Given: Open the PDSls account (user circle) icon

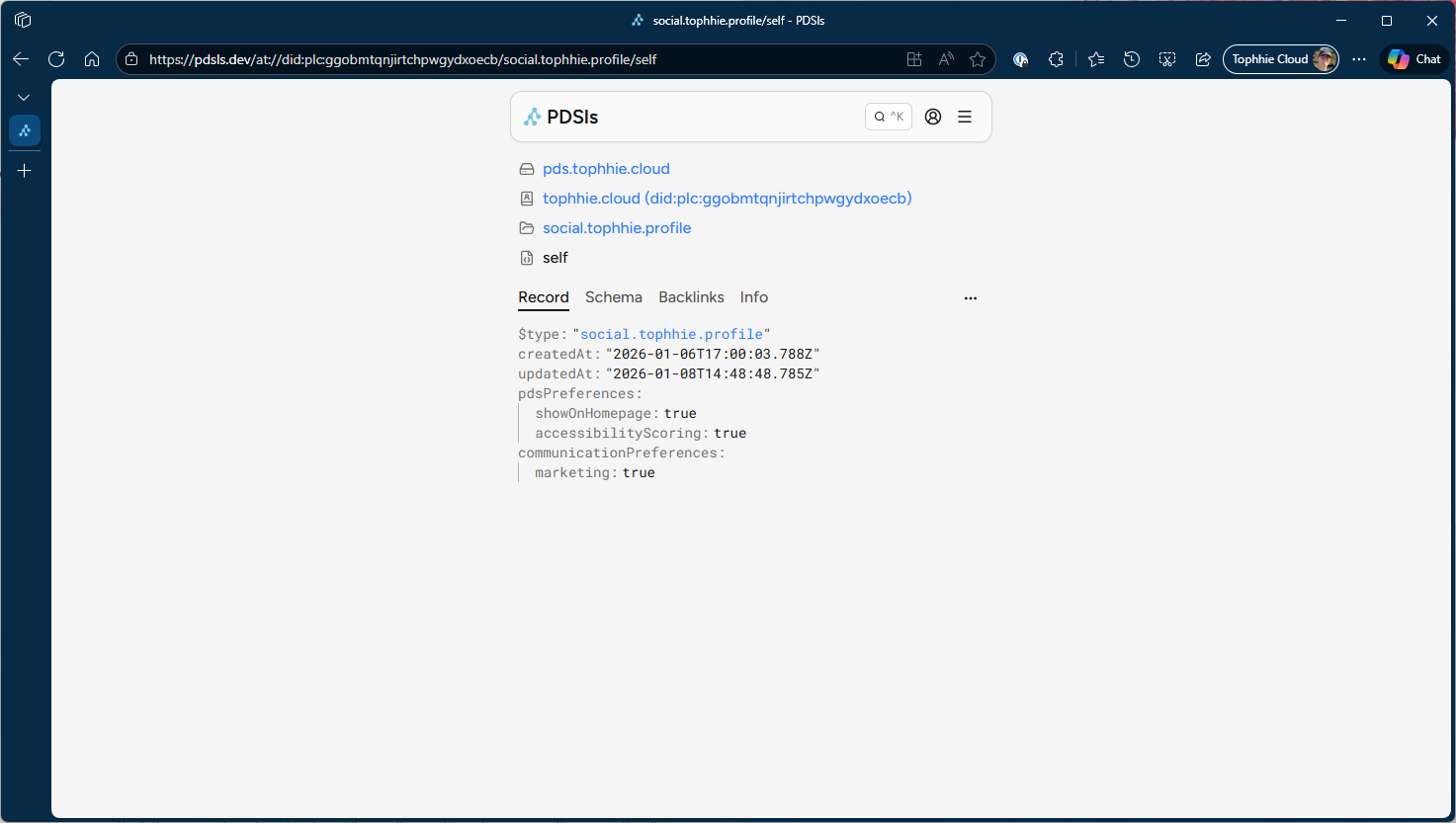Looking at the screenshot, I should (x=932, y=117).
